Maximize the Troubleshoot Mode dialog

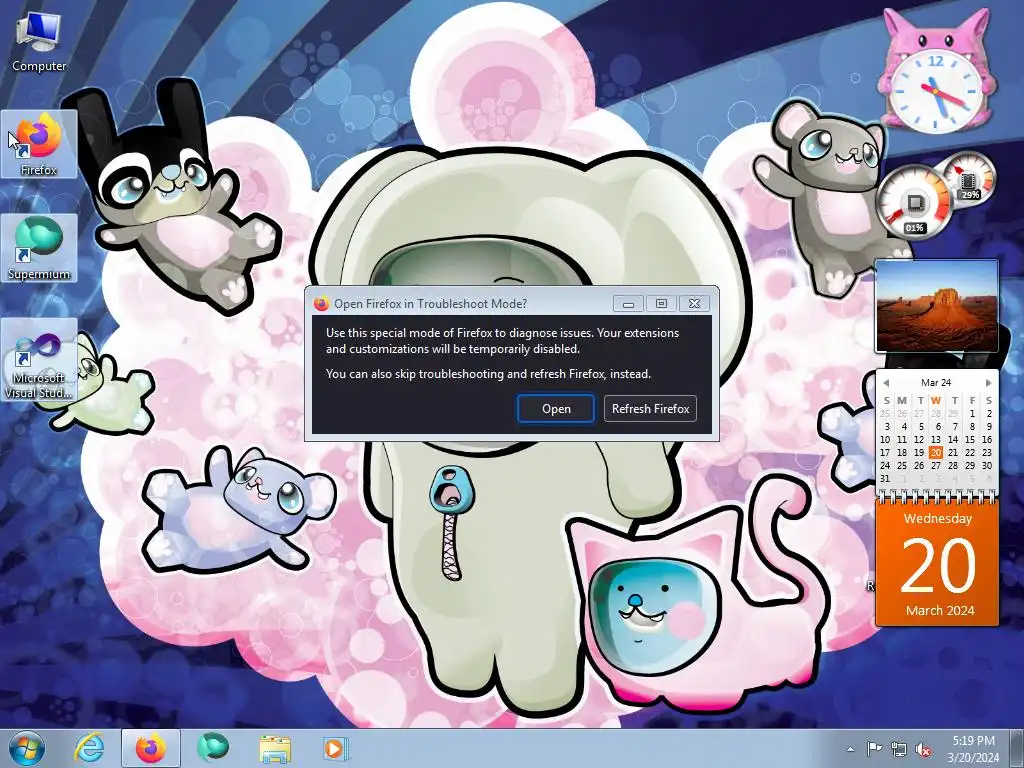[661, 304]
